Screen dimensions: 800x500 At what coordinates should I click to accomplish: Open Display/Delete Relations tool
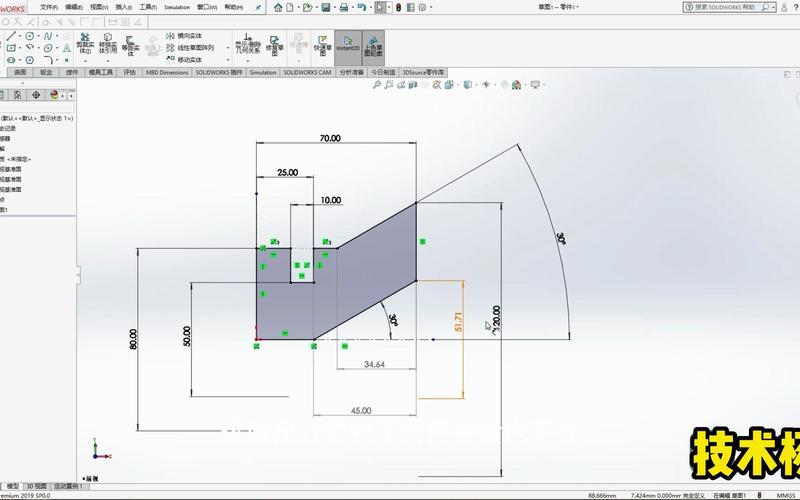tap(247, 44)
